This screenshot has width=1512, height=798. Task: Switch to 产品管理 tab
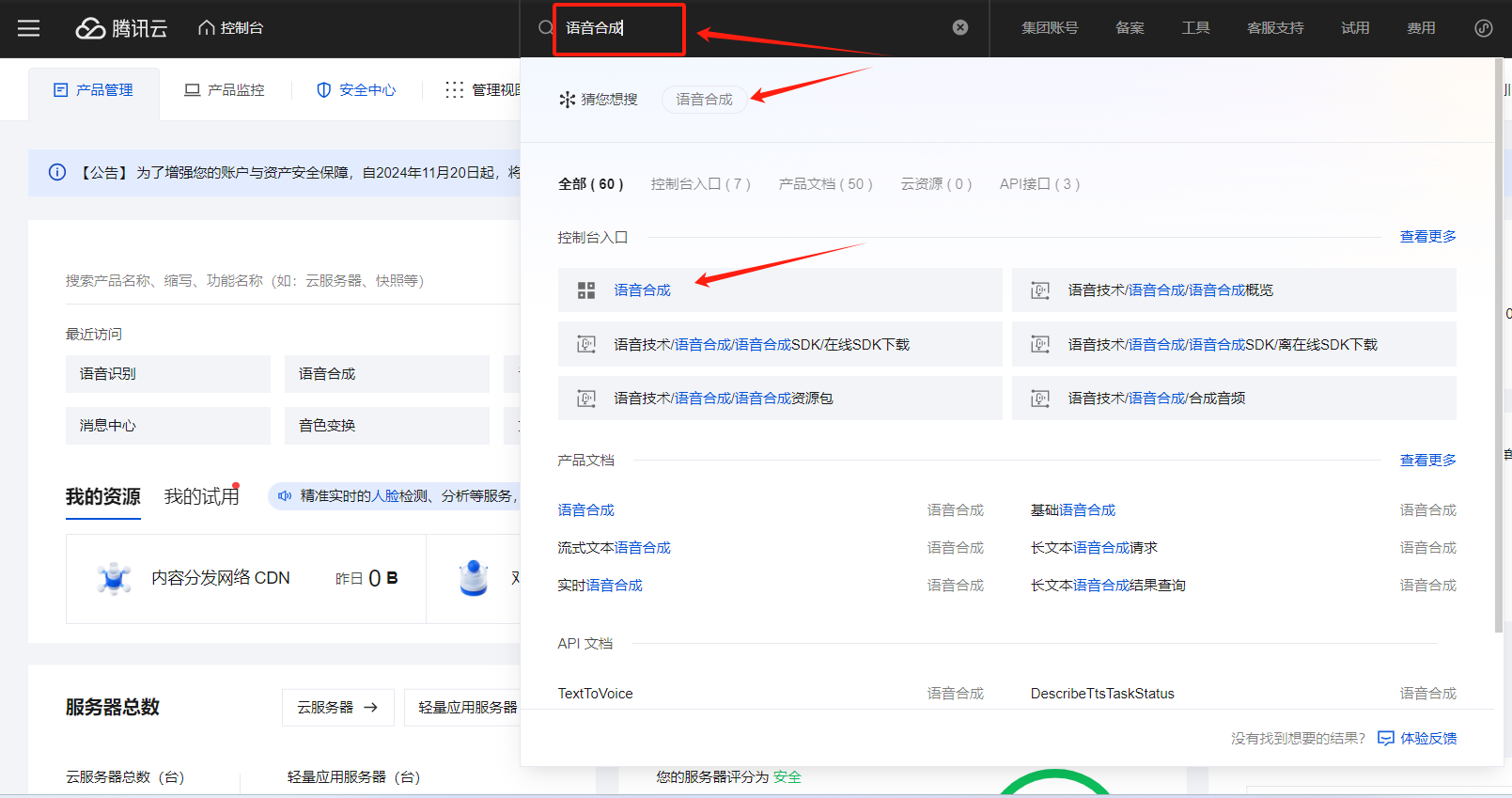point(93,90)
